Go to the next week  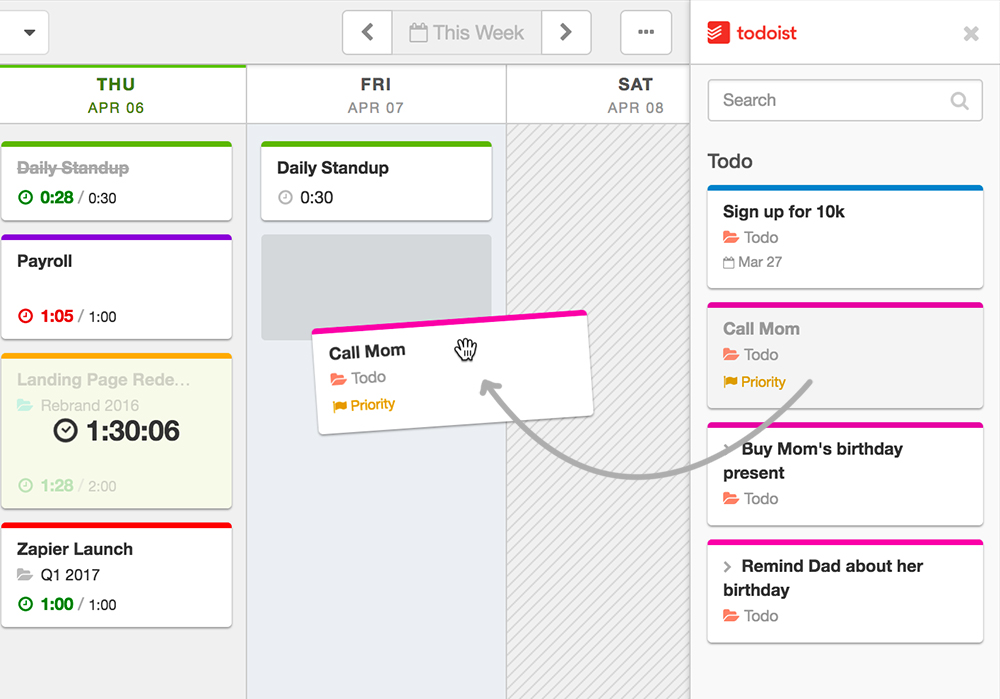(x=566, y=33)
